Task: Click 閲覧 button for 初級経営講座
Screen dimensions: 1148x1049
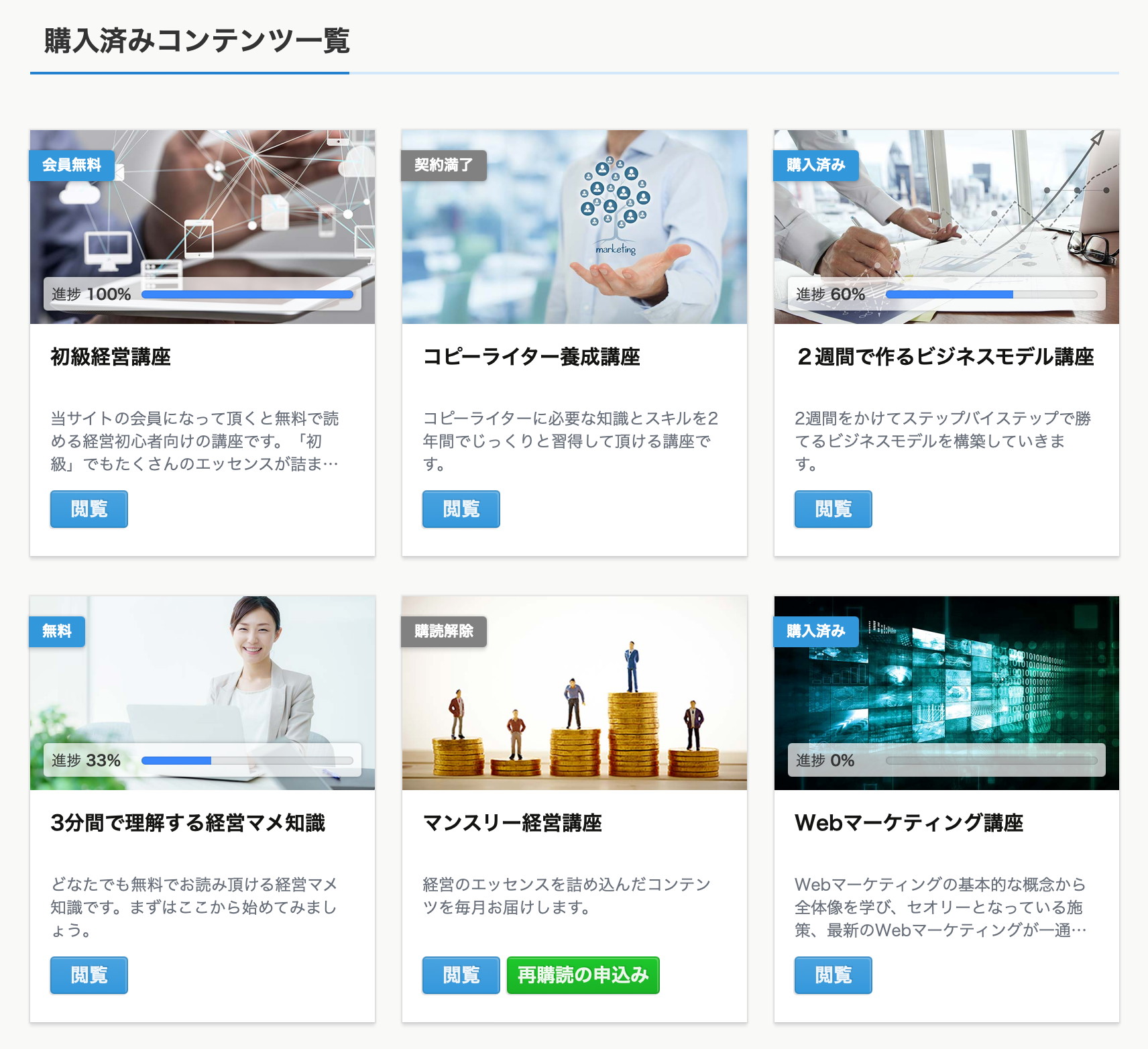Action: coord(89,509)
